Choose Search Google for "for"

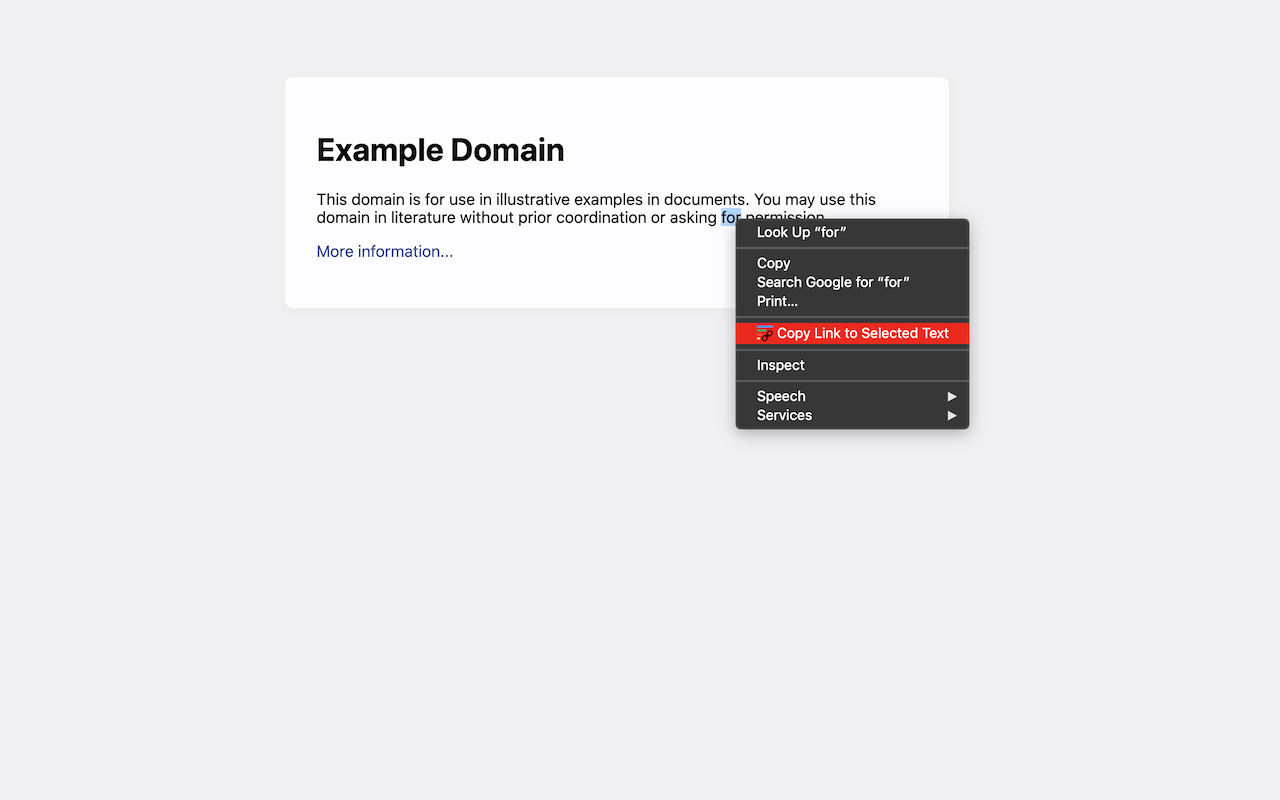(x=832, y=282)
